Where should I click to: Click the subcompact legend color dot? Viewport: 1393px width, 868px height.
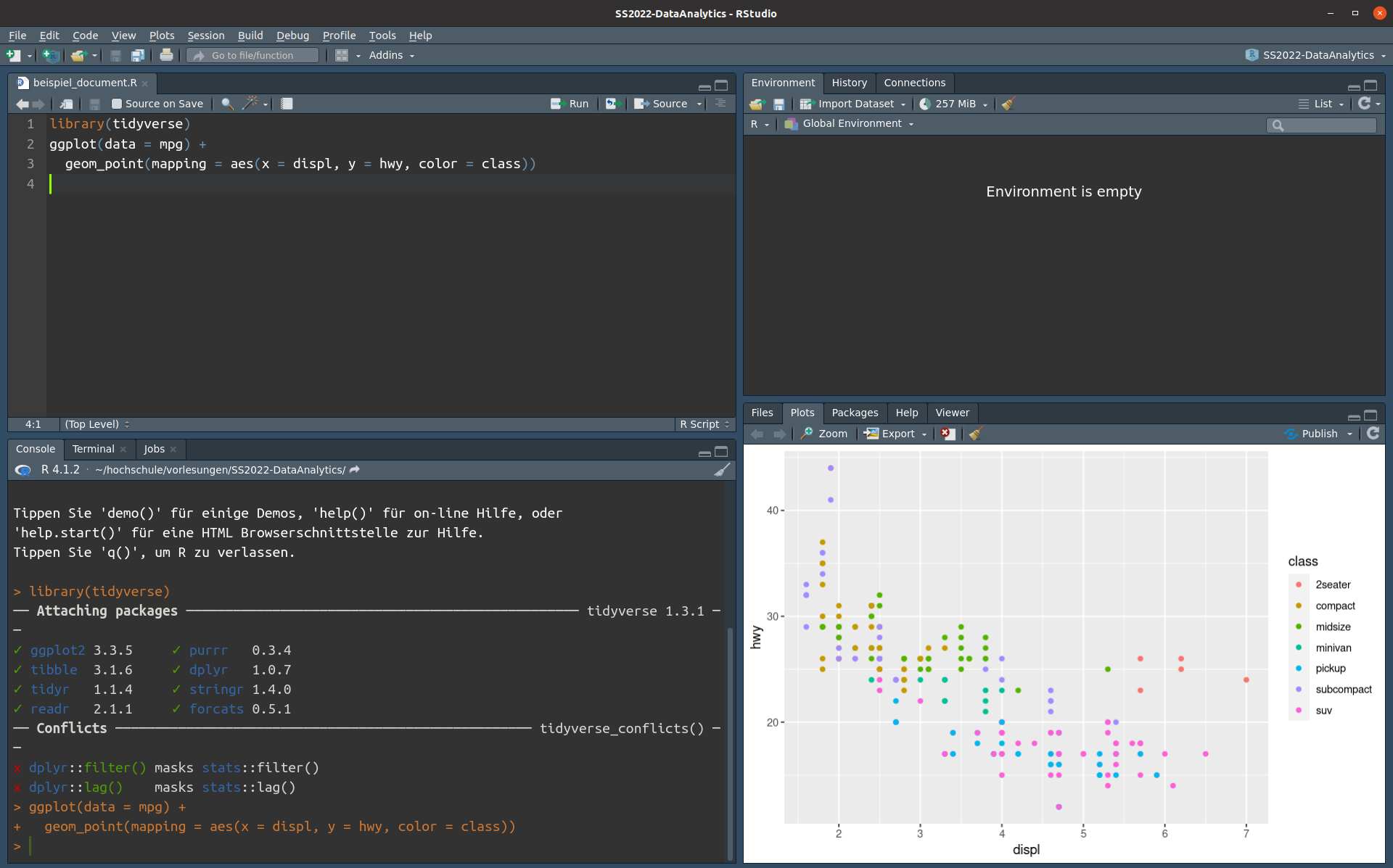pyautogui.click(x=1299, y=690)
